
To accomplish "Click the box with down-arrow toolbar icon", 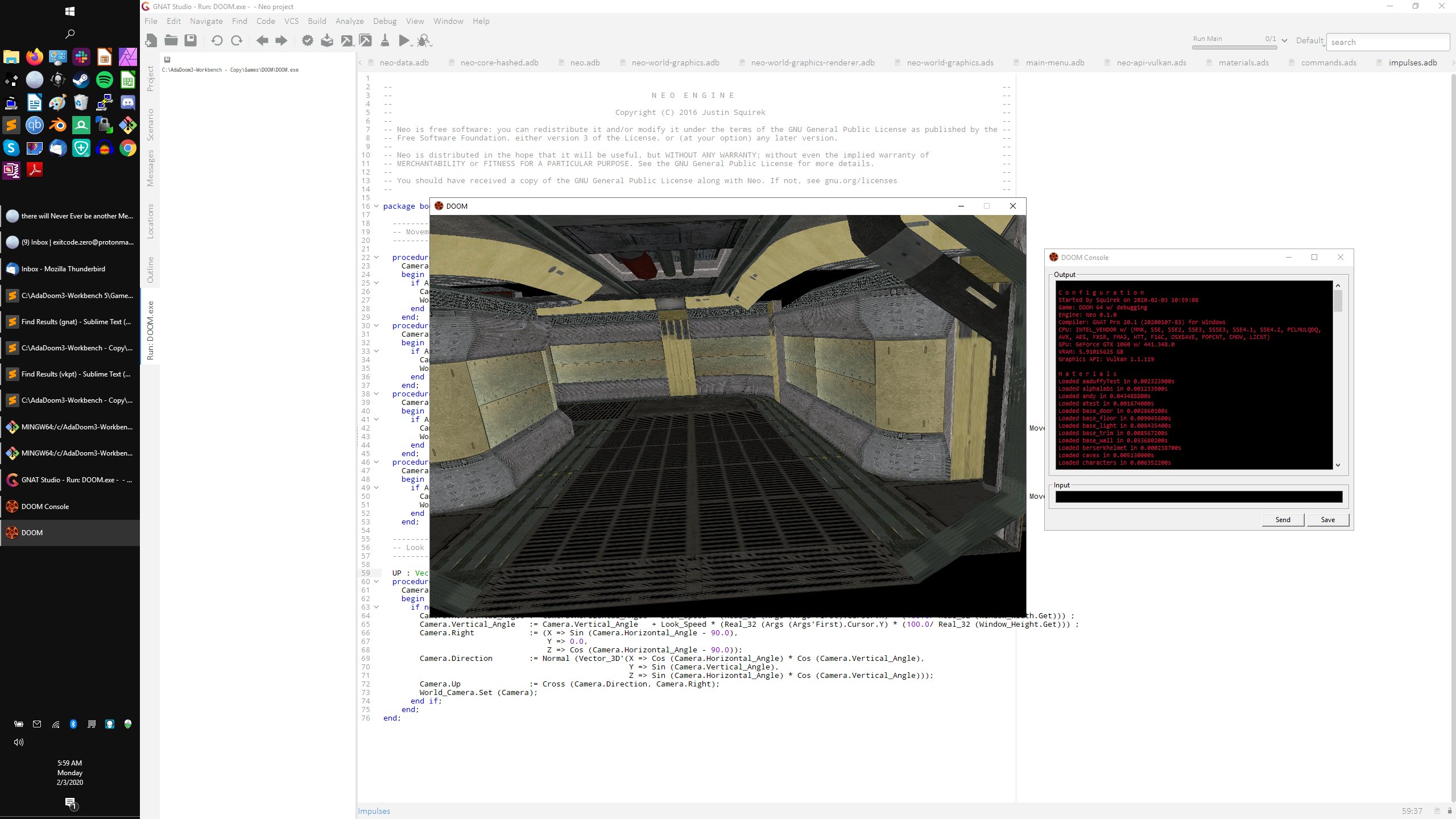I will [x=327, y=40].
